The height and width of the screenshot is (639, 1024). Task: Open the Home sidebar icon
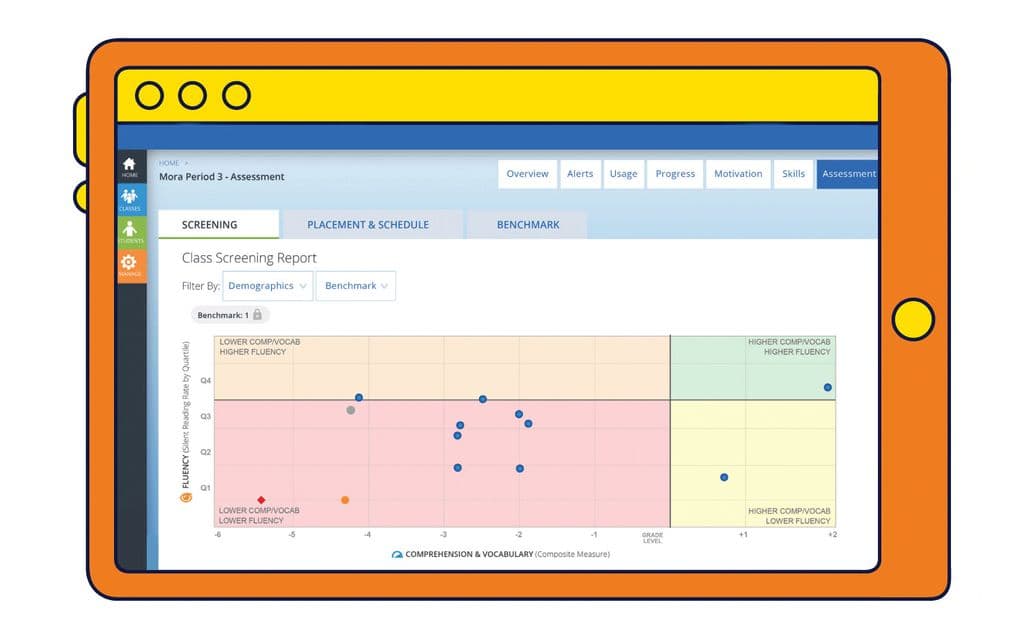(x=130, y=167)
